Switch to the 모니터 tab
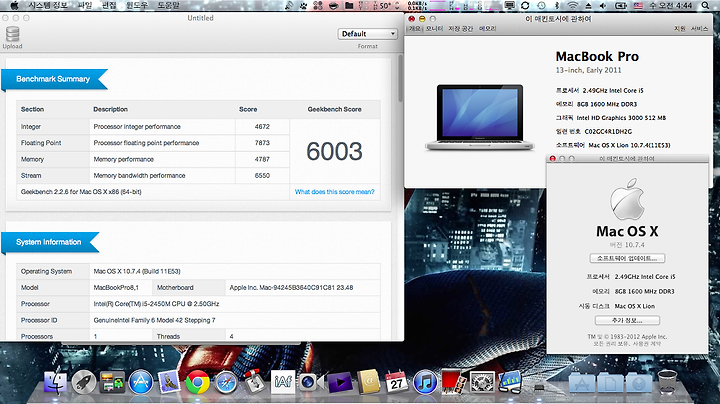 (x=434, y=28)
